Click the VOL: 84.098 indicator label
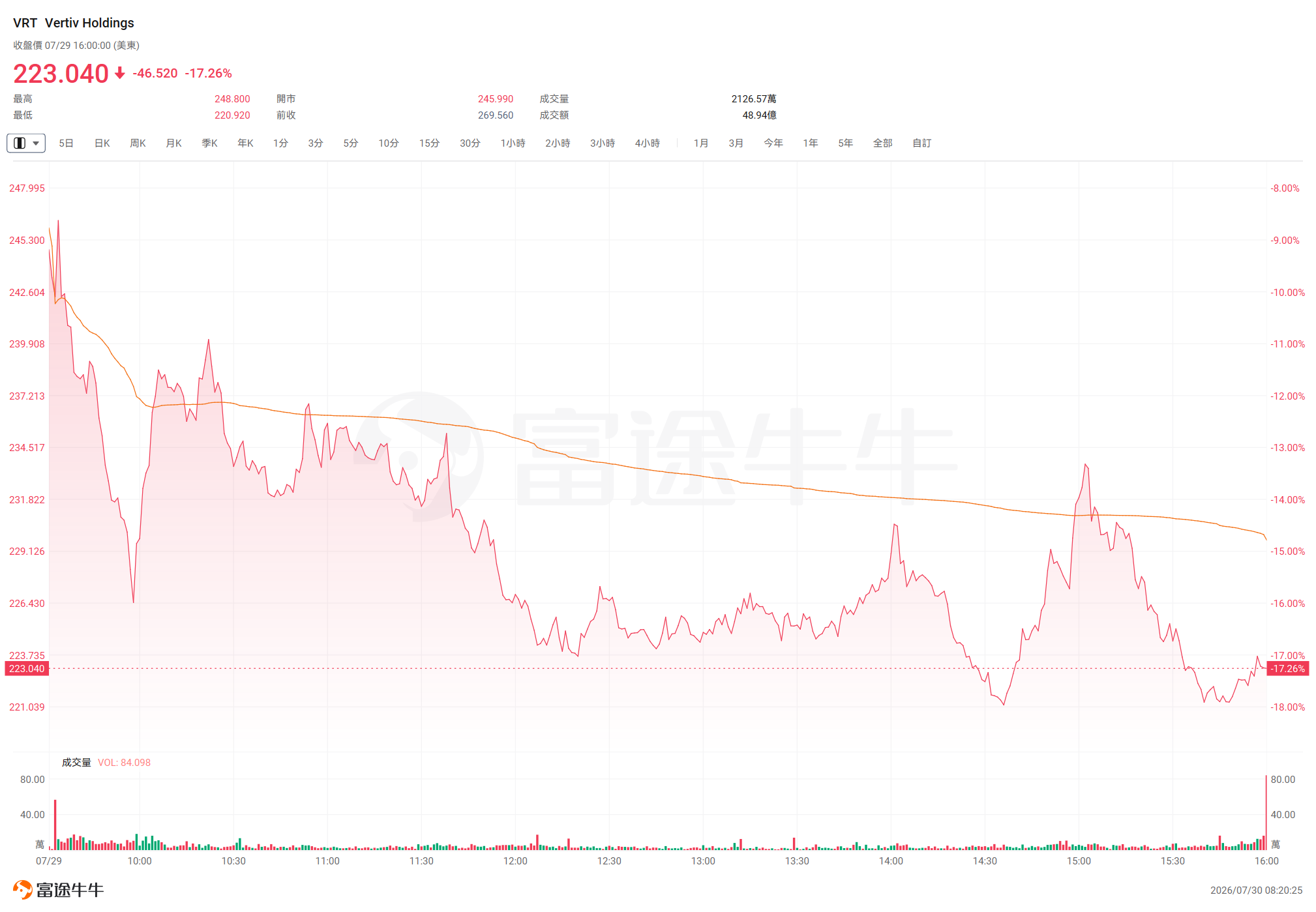 point(124,763)
